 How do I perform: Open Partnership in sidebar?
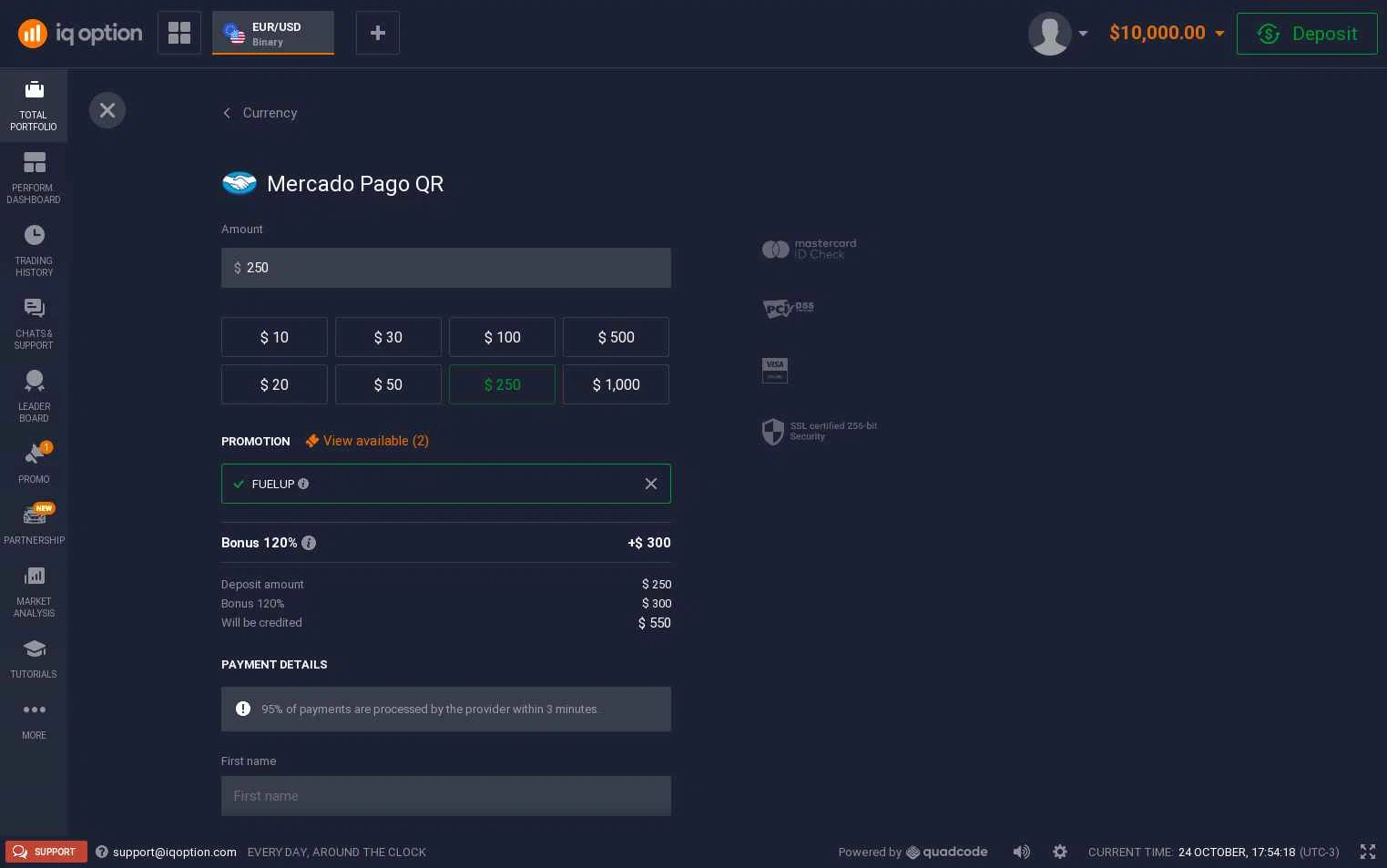click(34, 525)
